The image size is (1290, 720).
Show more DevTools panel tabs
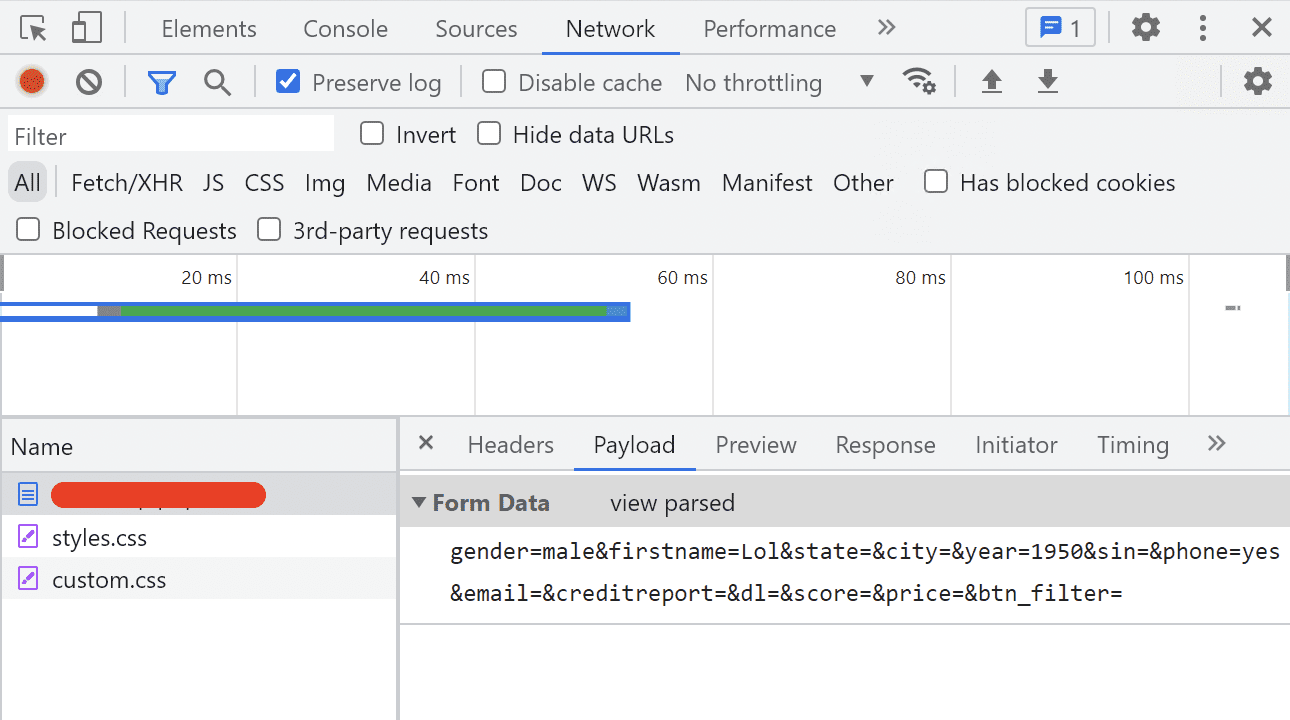[x=886, y=28]
